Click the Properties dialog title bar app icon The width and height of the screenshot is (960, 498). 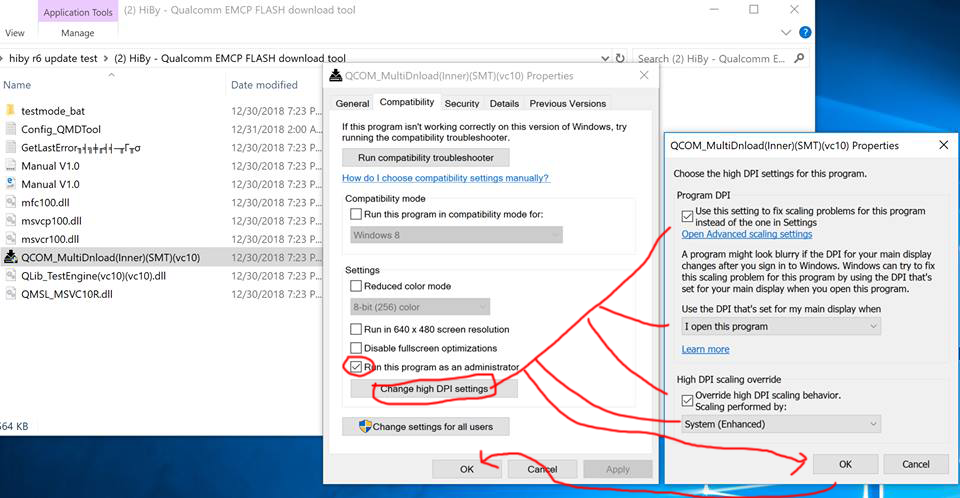tap(336, 75)
